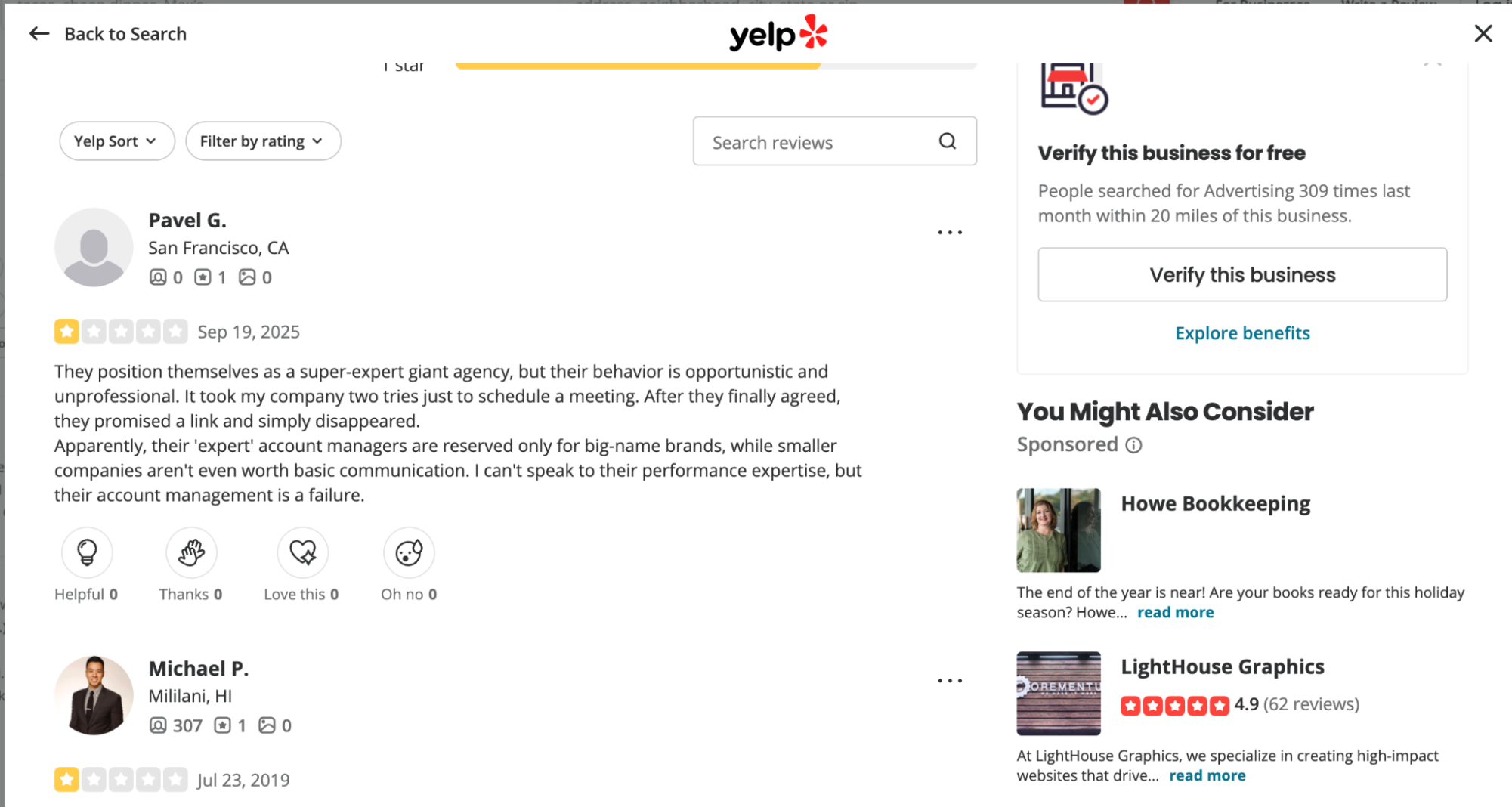This screenshot has height=807, width=1512.
Task: Click the search magnifier icon in reviews
Action: pyautogui.click(x=947, y=141)
